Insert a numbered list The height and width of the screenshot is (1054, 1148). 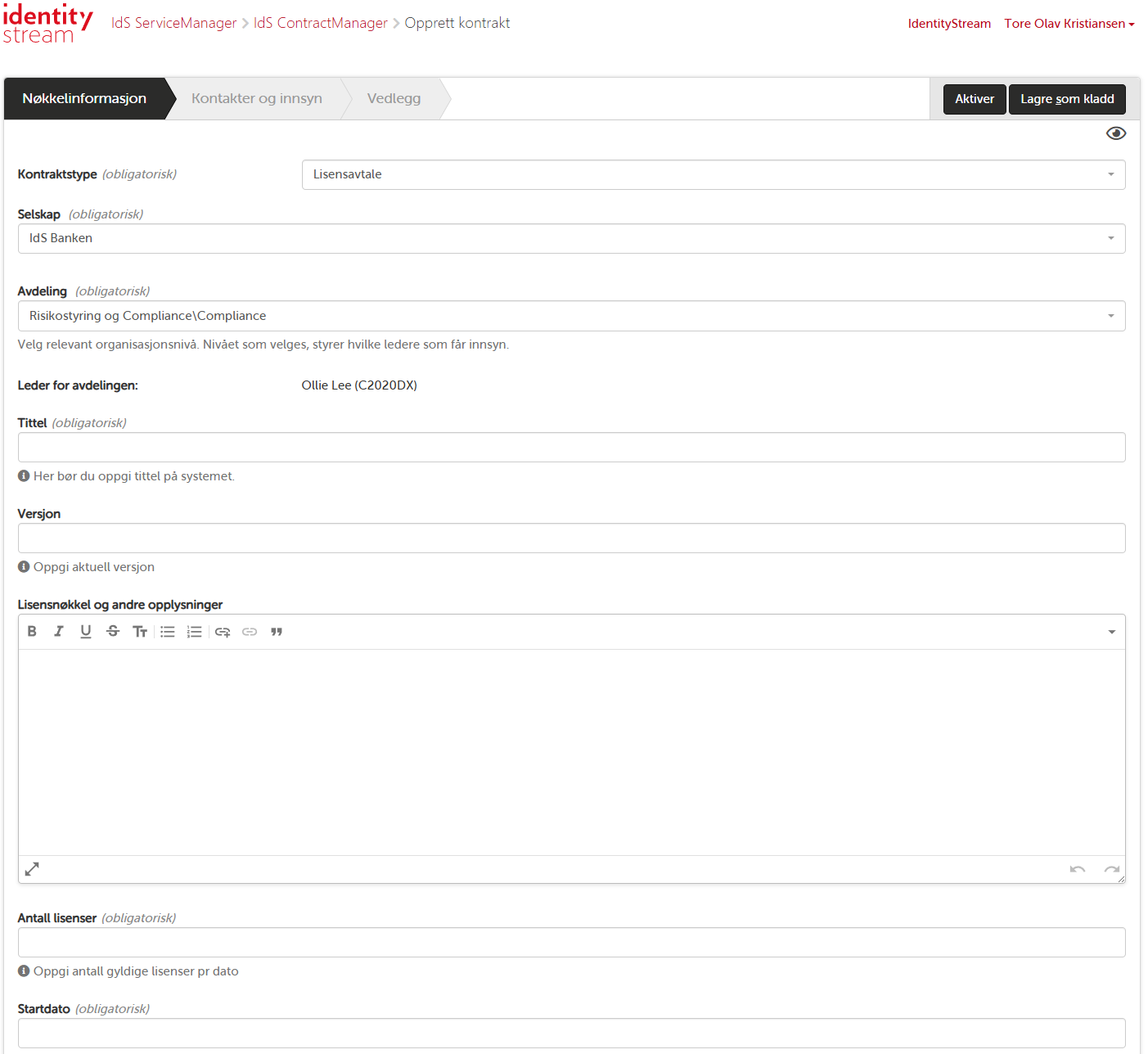click(x=194, y=631)
